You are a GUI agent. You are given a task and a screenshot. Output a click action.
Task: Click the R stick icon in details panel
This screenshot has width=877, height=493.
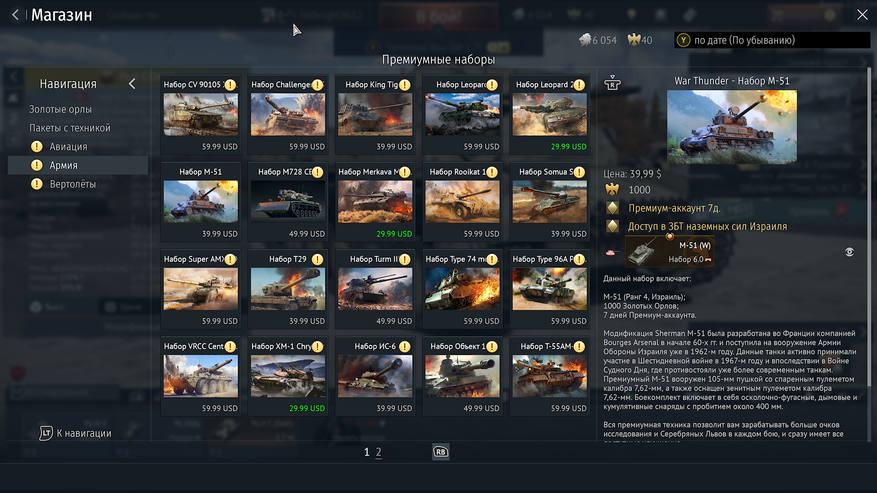click(x=612, y=83)
